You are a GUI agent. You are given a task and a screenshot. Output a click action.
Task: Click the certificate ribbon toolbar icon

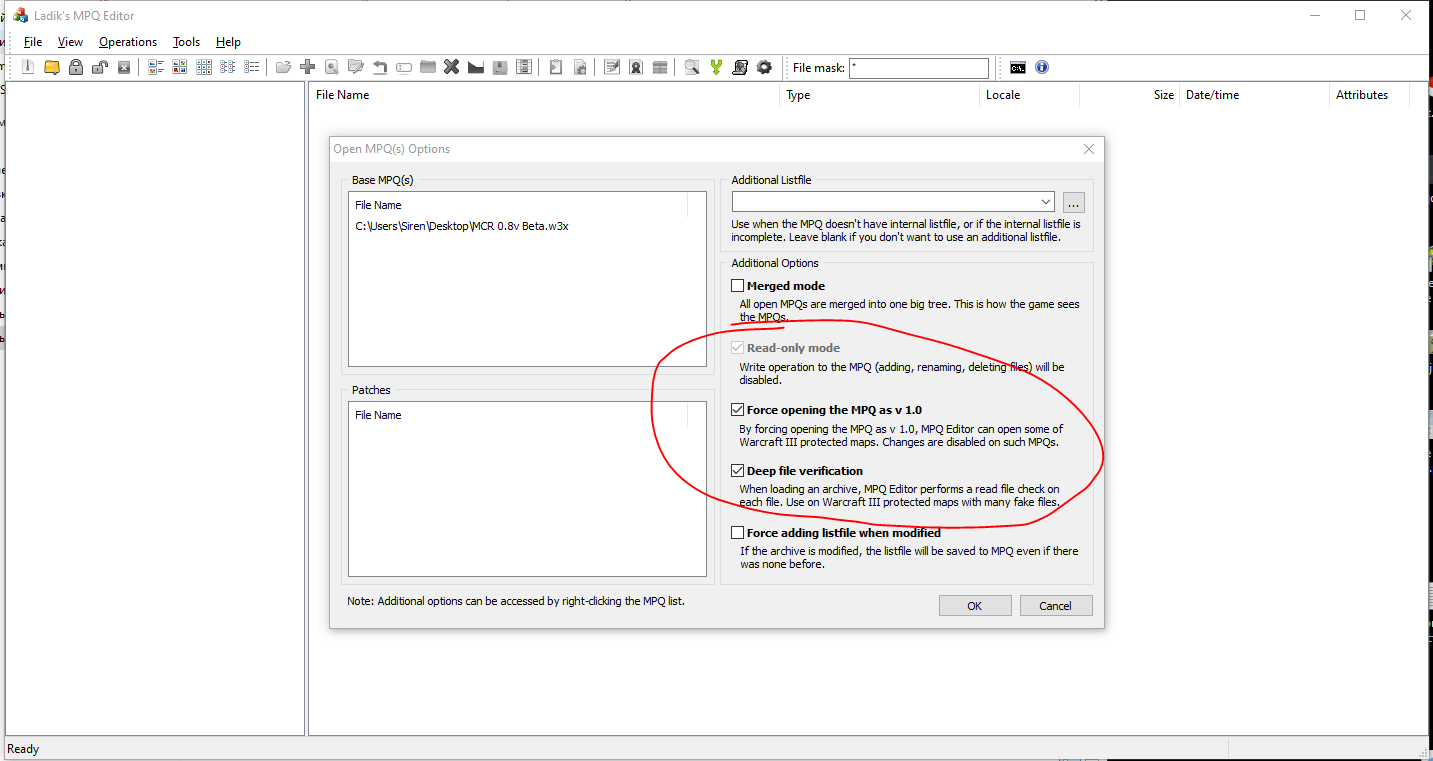click(636, 67)
